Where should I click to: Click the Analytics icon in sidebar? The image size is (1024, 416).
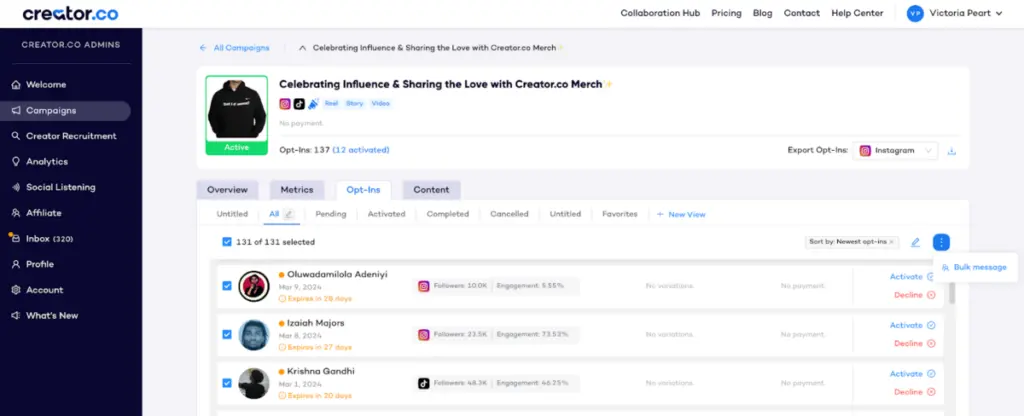(x=16, y=161)
